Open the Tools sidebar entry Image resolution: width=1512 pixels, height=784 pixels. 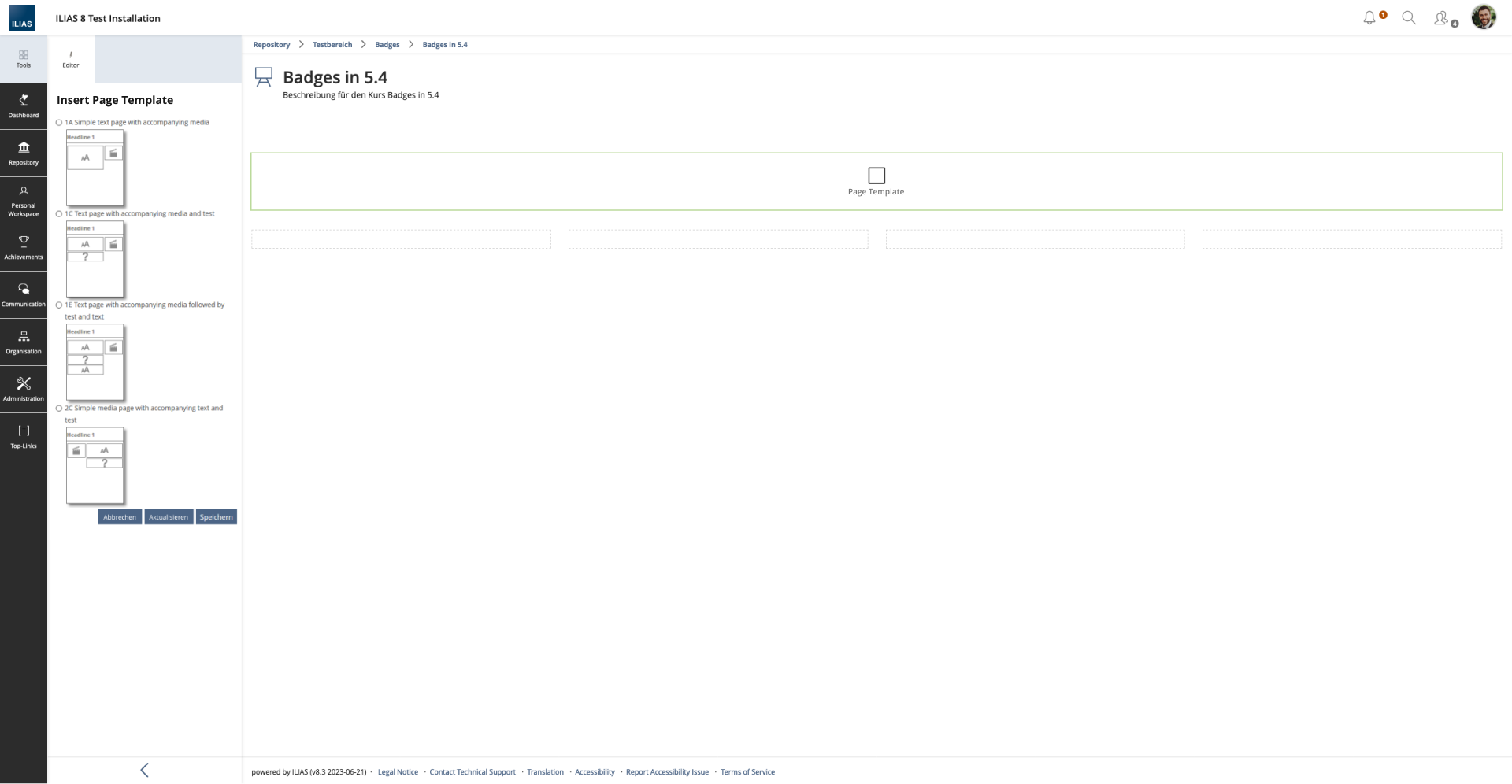pos(24,59)
